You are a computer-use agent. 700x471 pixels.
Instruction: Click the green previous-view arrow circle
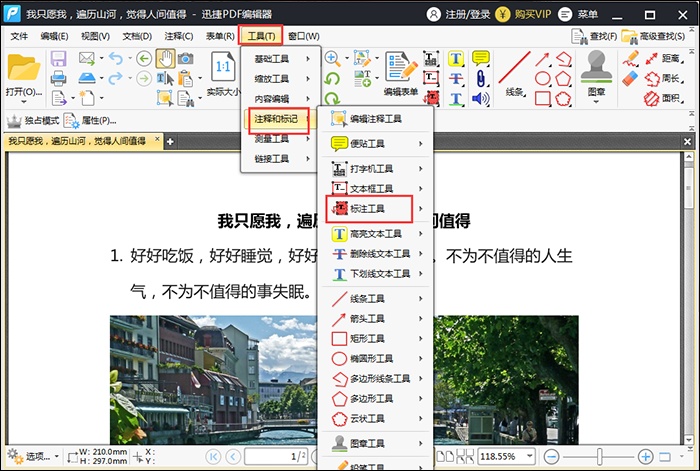click(144, 58)
